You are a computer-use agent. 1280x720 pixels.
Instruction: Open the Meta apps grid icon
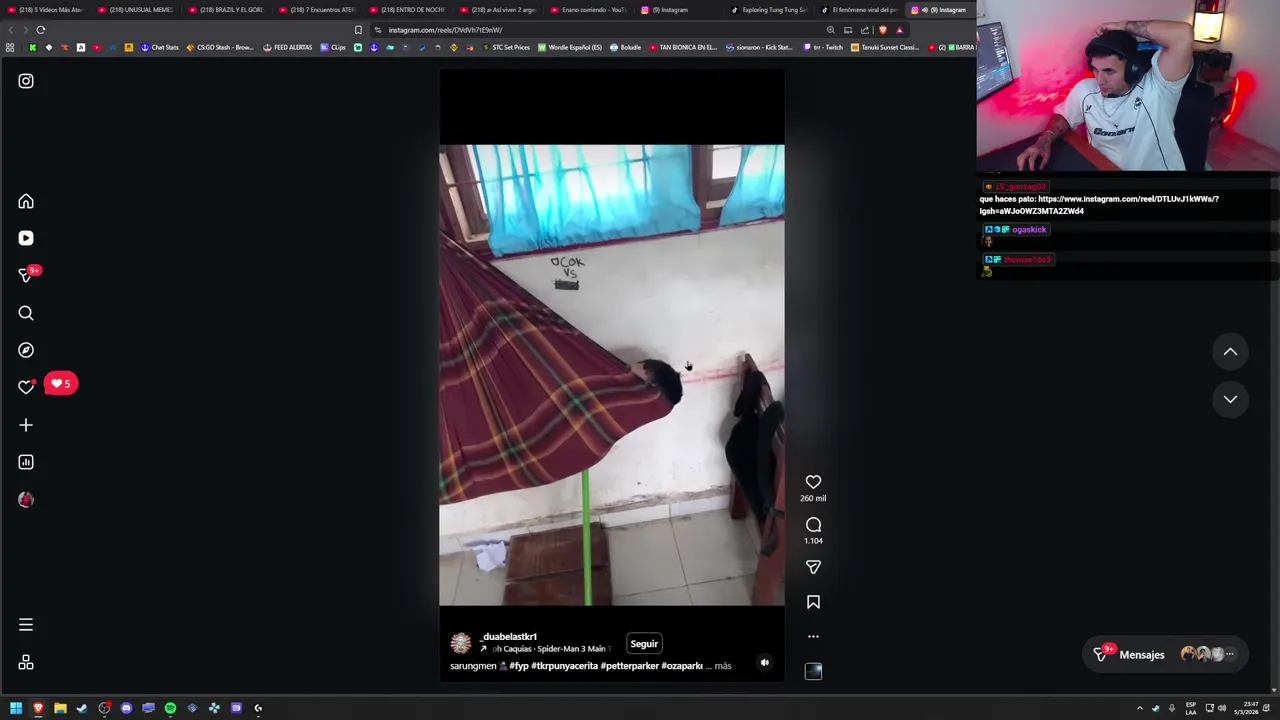click(26, 662)
